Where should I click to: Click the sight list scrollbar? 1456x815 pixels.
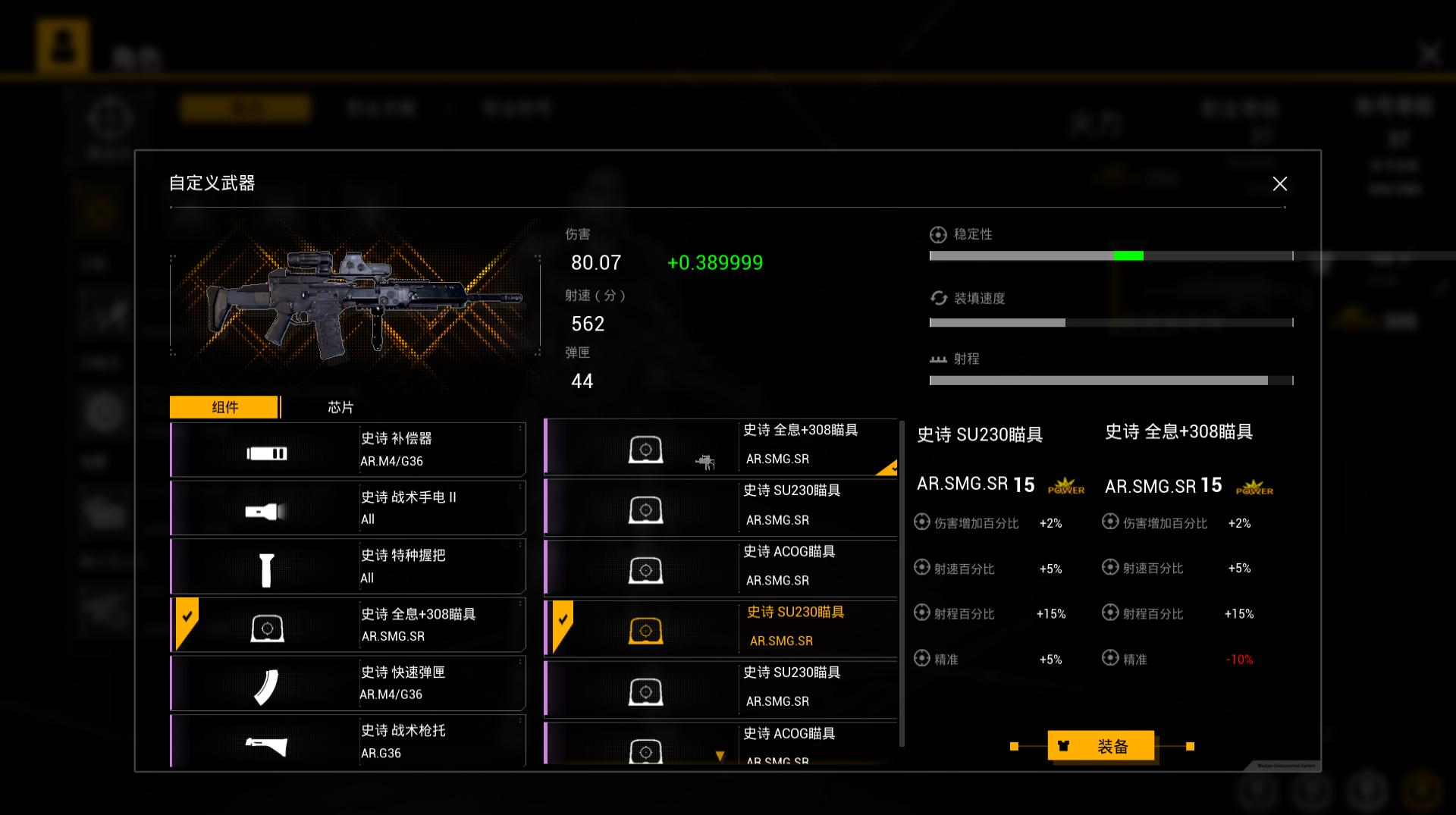[902, 584]
